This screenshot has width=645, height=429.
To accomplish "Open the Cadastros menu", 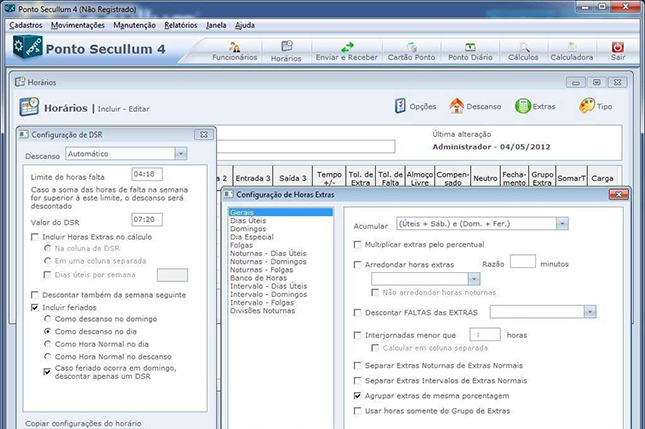I will tap(26, 25).
